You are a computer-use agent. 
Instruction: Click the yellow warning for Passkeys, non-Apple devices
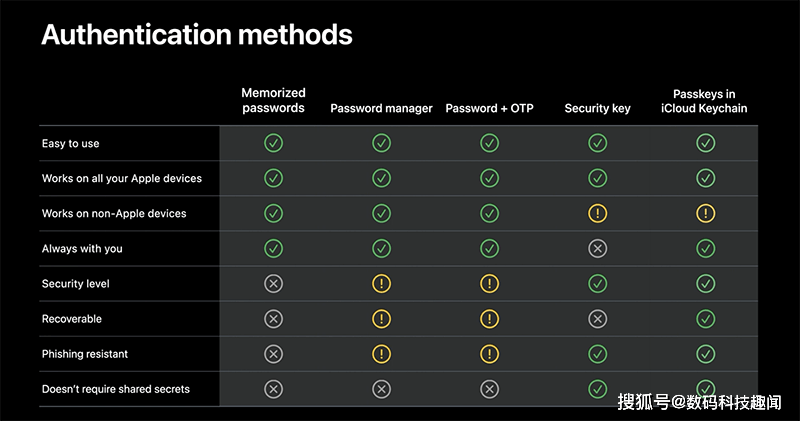(x=705, y=213)
